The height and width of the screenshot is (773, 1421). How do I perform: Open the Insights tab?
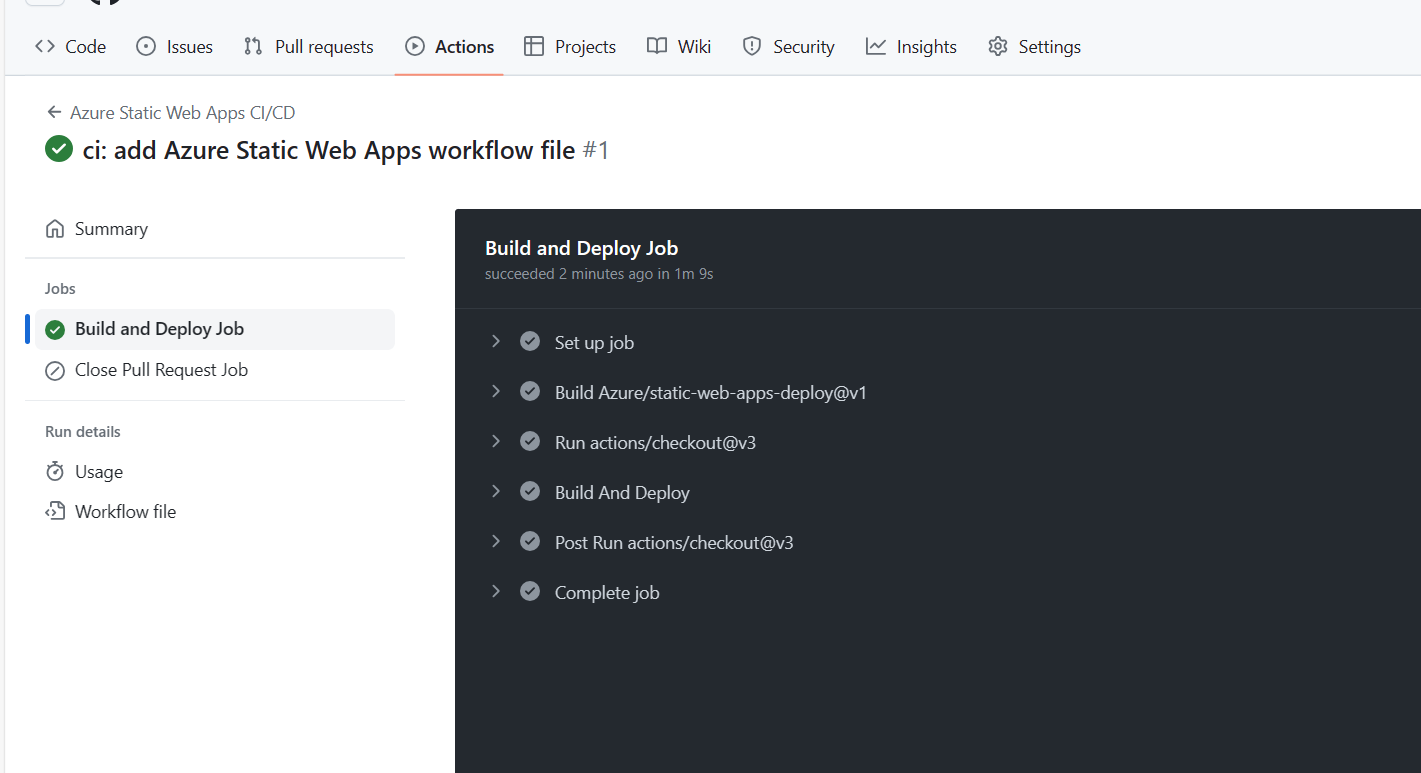point(911,46)
